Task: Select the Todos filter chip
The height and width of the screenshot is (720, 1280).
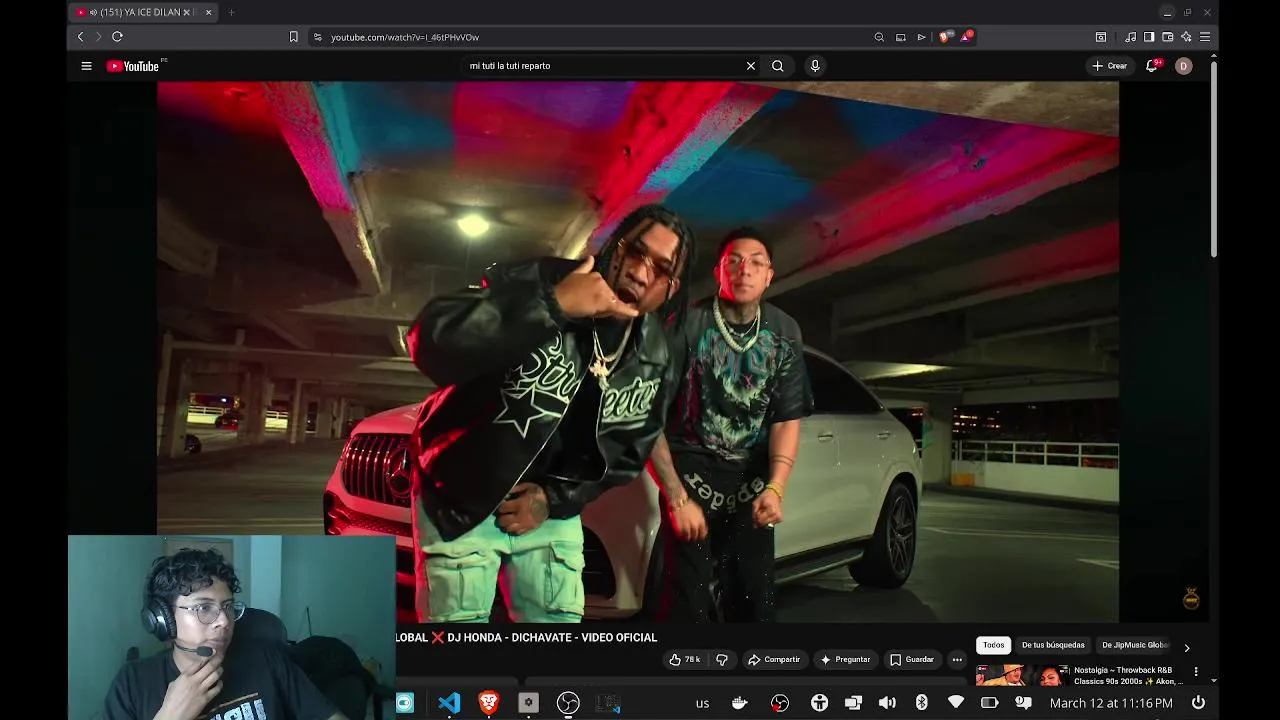Action: (993, 645)
